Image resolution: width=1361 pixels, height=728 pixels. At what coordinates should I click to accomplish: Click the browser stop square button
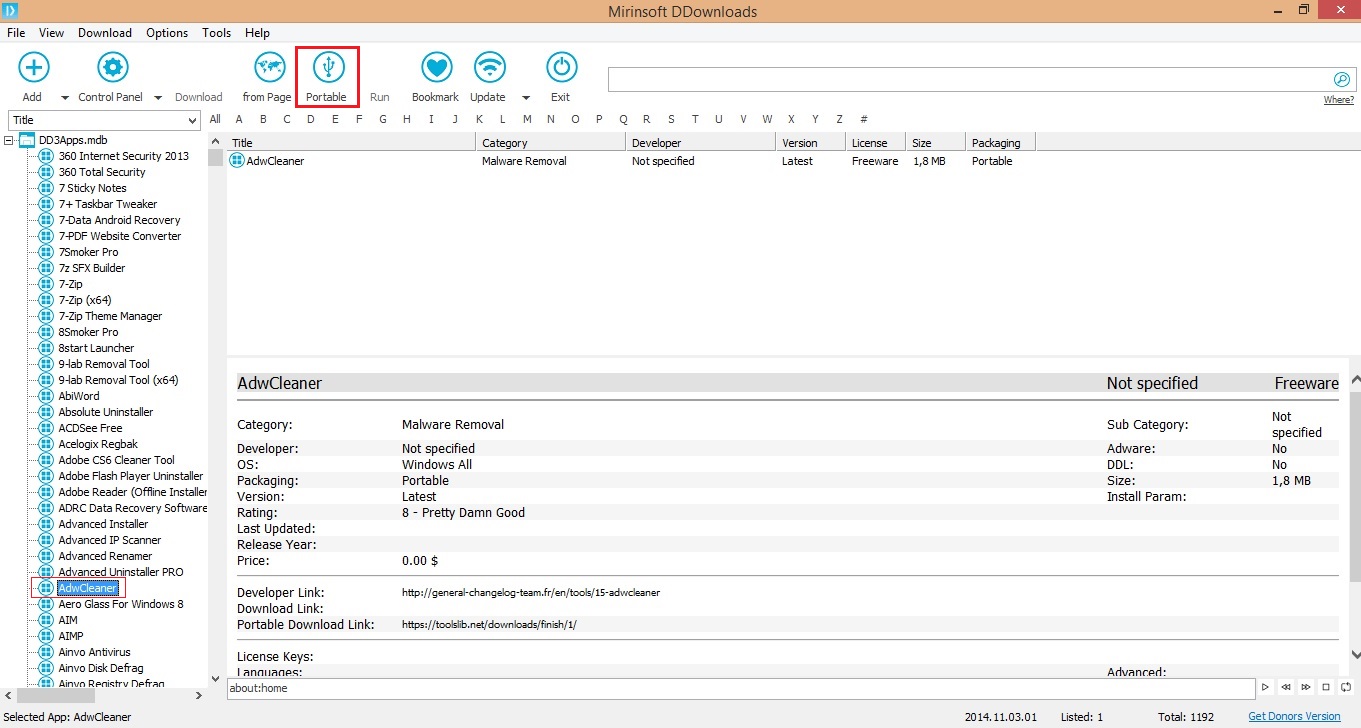coord(1326,688)
